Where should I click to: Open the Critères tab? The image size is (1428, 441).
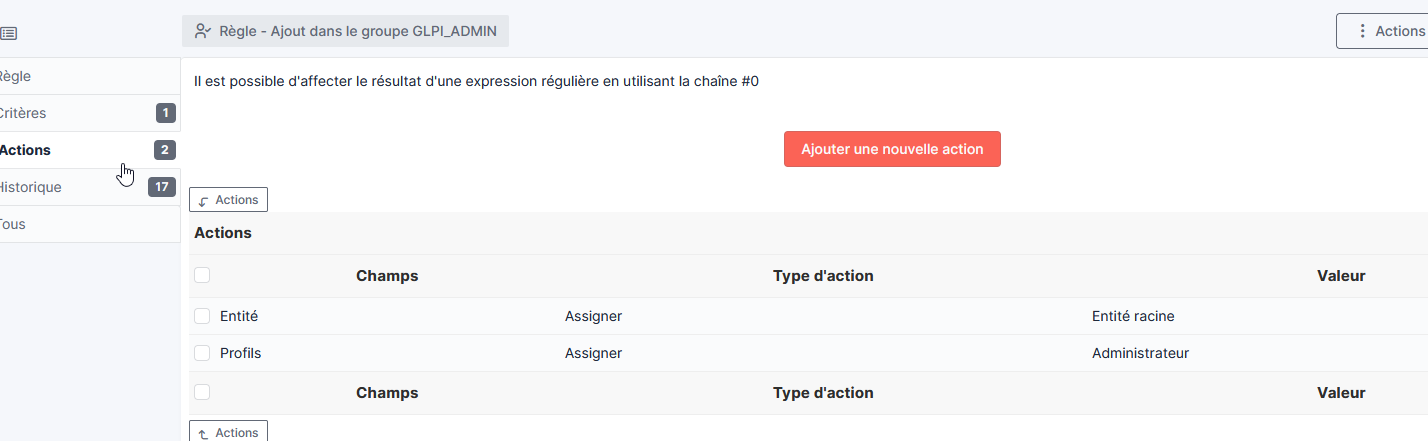24,113
